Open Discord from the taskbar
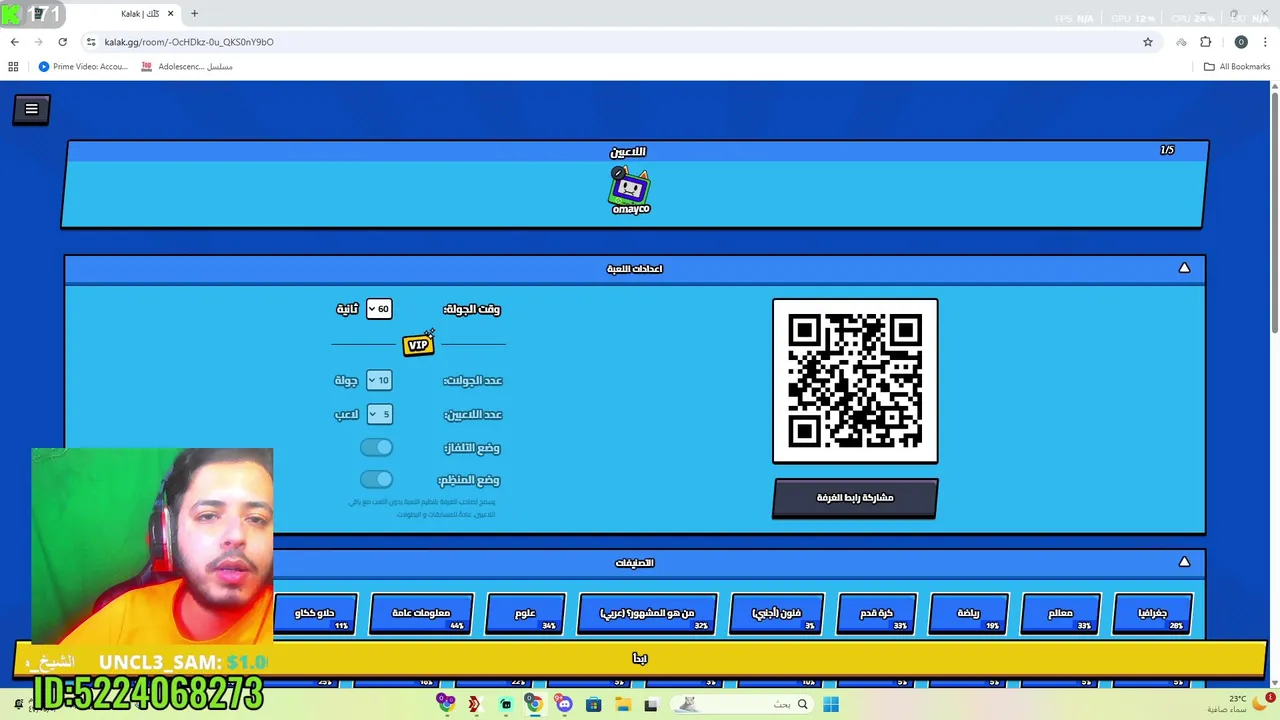1280x720 pixels. [564, 704]
